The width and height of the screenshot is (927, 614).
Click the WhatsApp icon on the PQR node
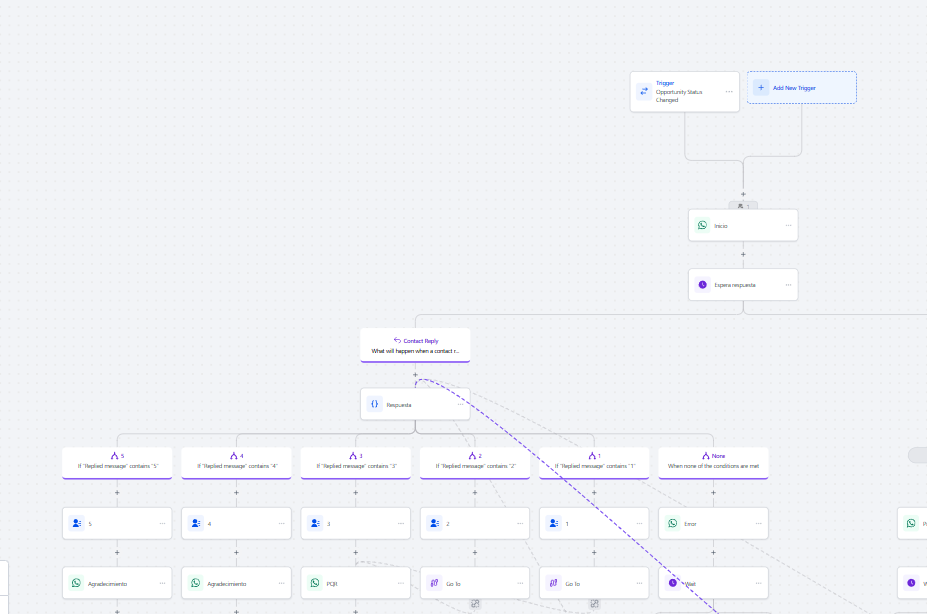coord(315,583)
